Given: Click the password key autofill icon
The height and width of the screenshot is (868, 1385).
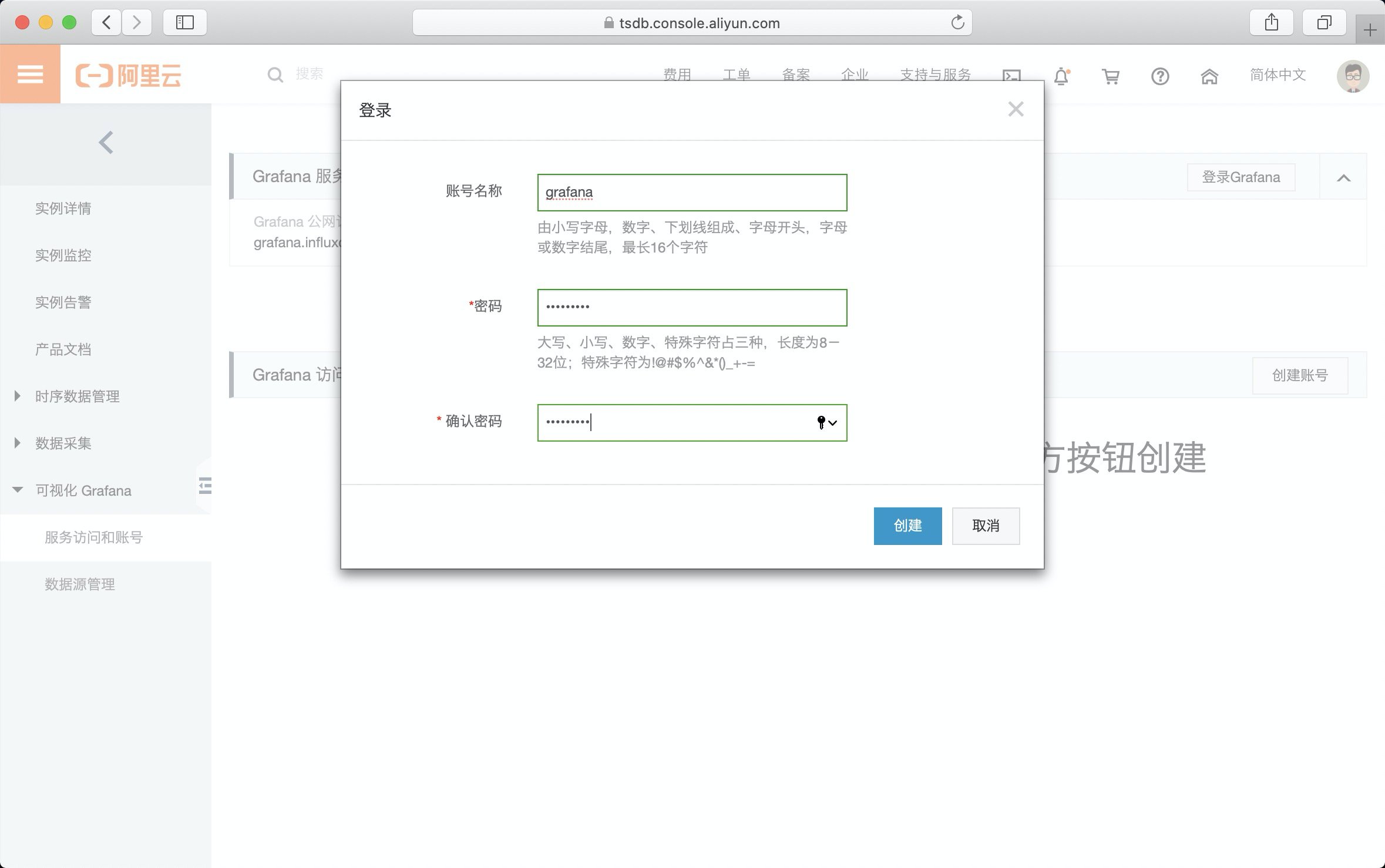Looking at the screenshot, I should (x=826, y=422).
